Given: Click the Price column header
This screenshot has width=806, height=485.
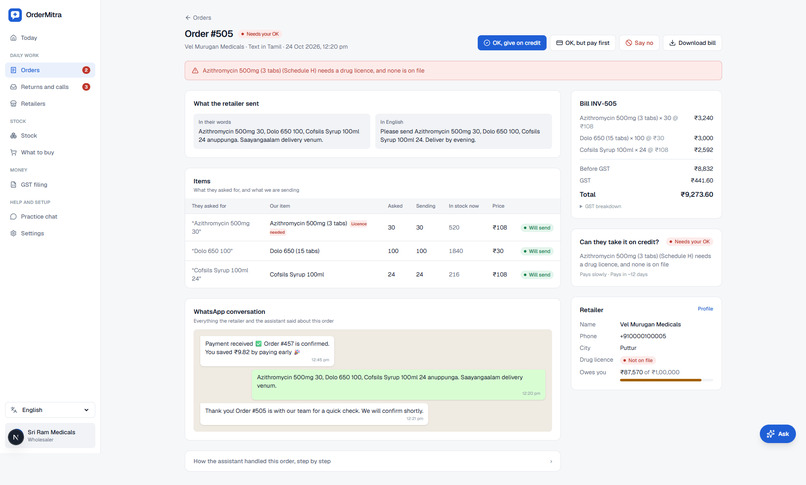Looking at the screenshot, I should (498, 206).
